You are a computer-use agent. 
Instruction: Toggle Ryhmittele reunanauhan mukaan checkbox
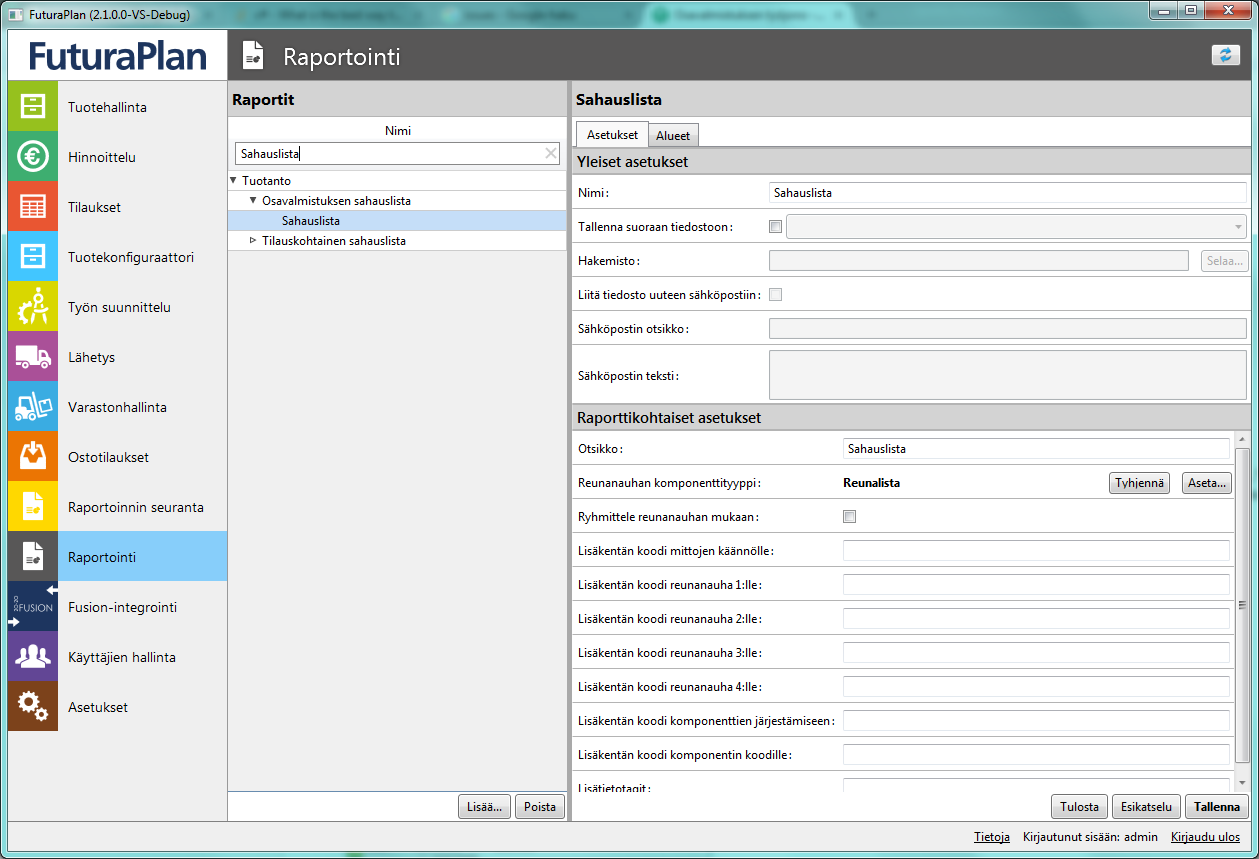coord(850,517)
